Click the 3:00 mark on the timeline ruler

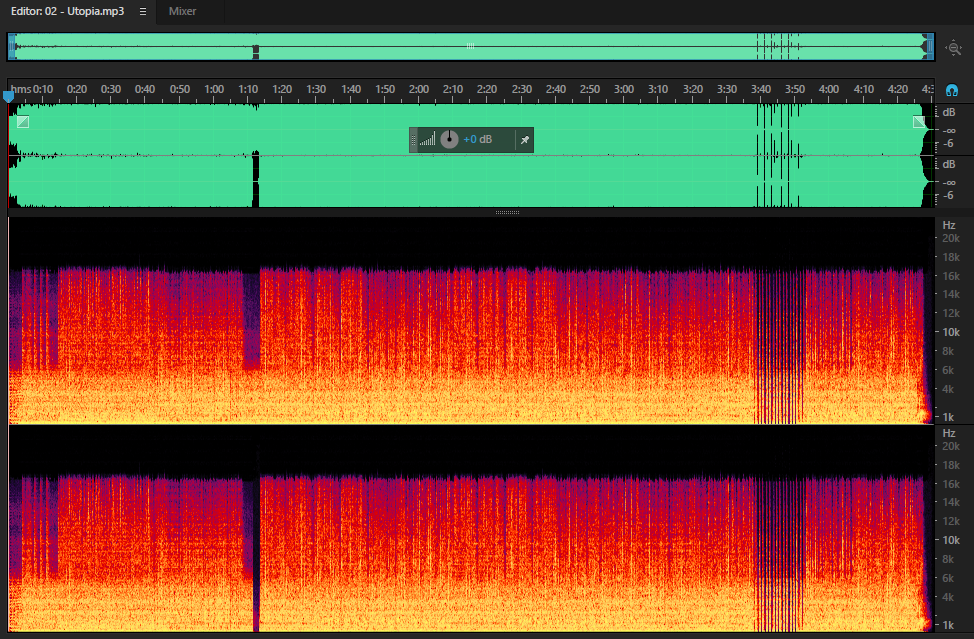(624, 89)
